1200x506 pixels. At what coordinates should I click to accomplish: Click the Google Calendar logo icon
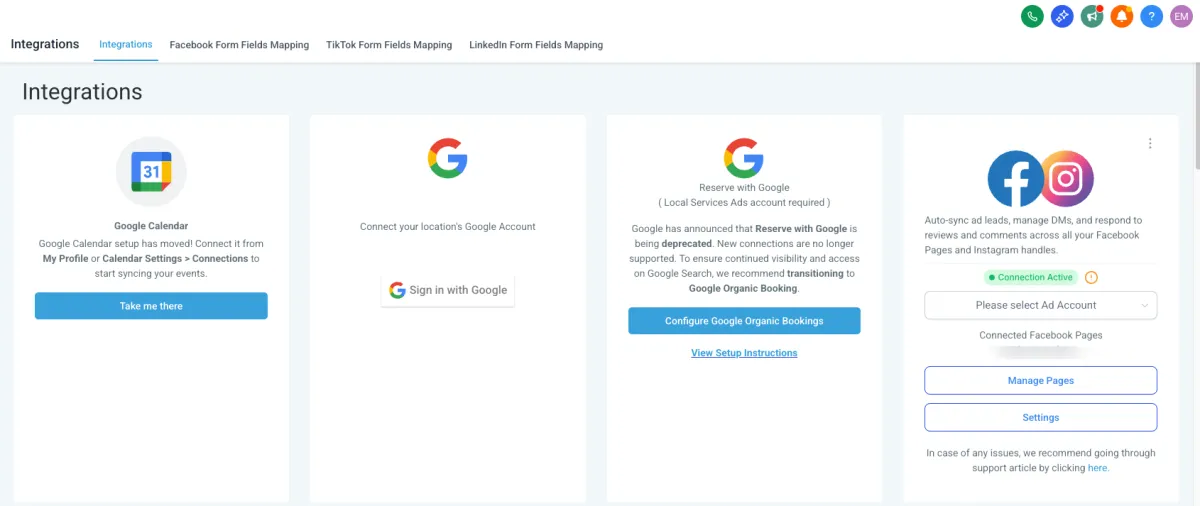click(x=151, y=172)
